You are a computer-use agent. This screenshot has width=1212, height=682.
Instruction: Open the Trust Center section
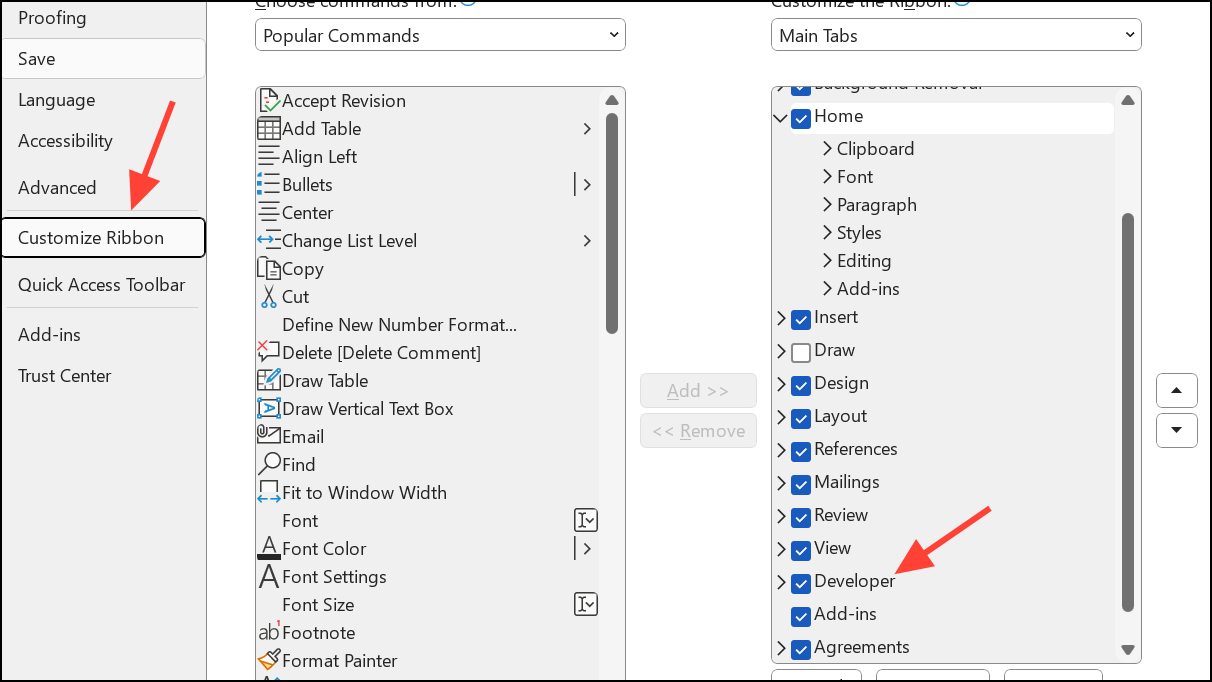click(x=62, y=375)
